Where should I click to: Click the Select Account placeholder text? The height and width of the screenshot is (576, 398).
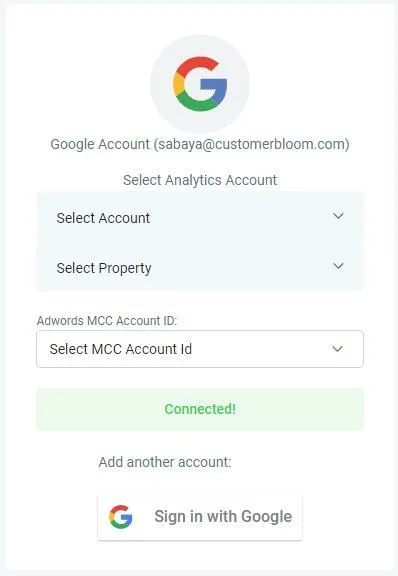click(x=103, y=218)
